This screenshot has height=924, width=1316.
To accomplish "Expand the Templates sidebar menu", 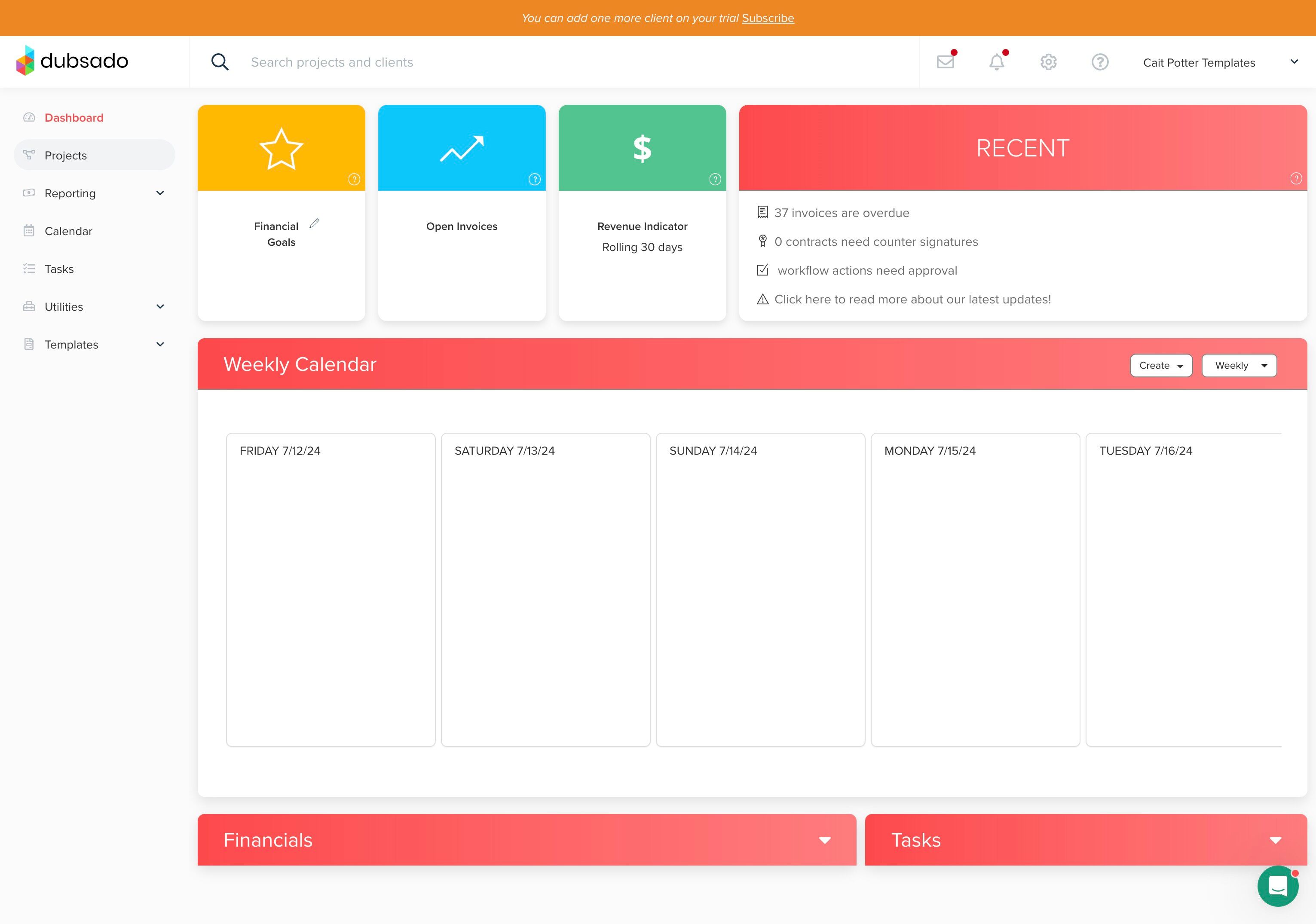I will [x=160, y=345].
